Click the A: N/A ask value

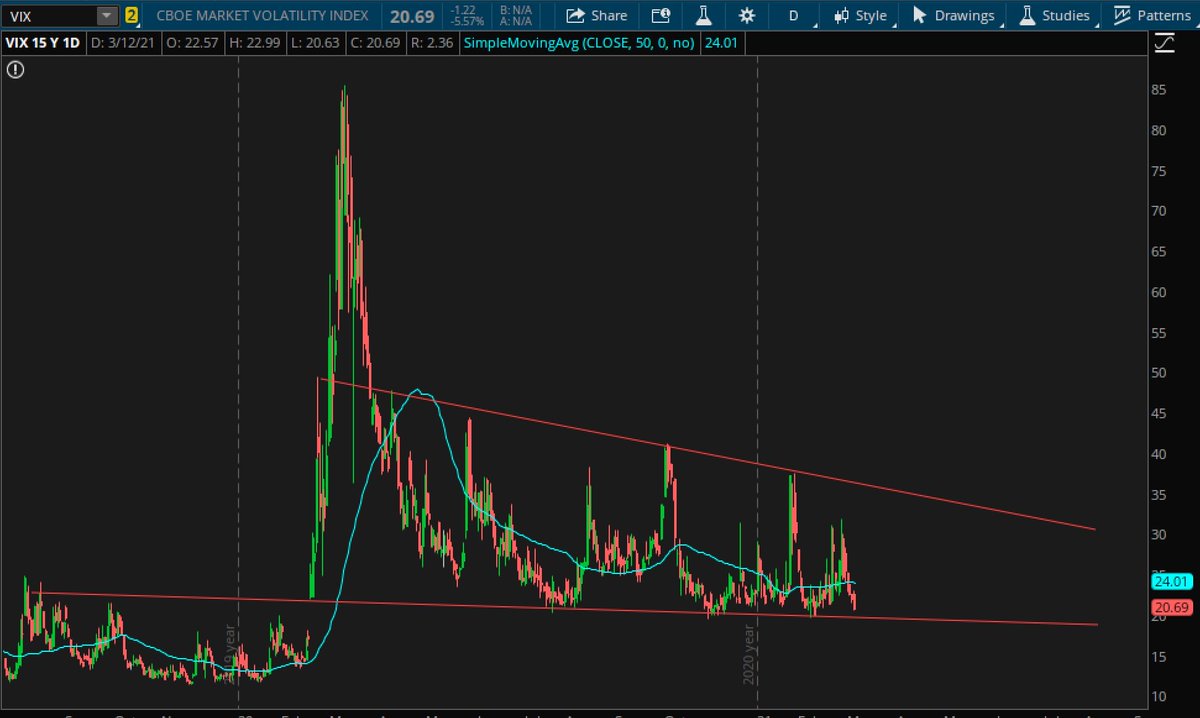coord(516,22)
